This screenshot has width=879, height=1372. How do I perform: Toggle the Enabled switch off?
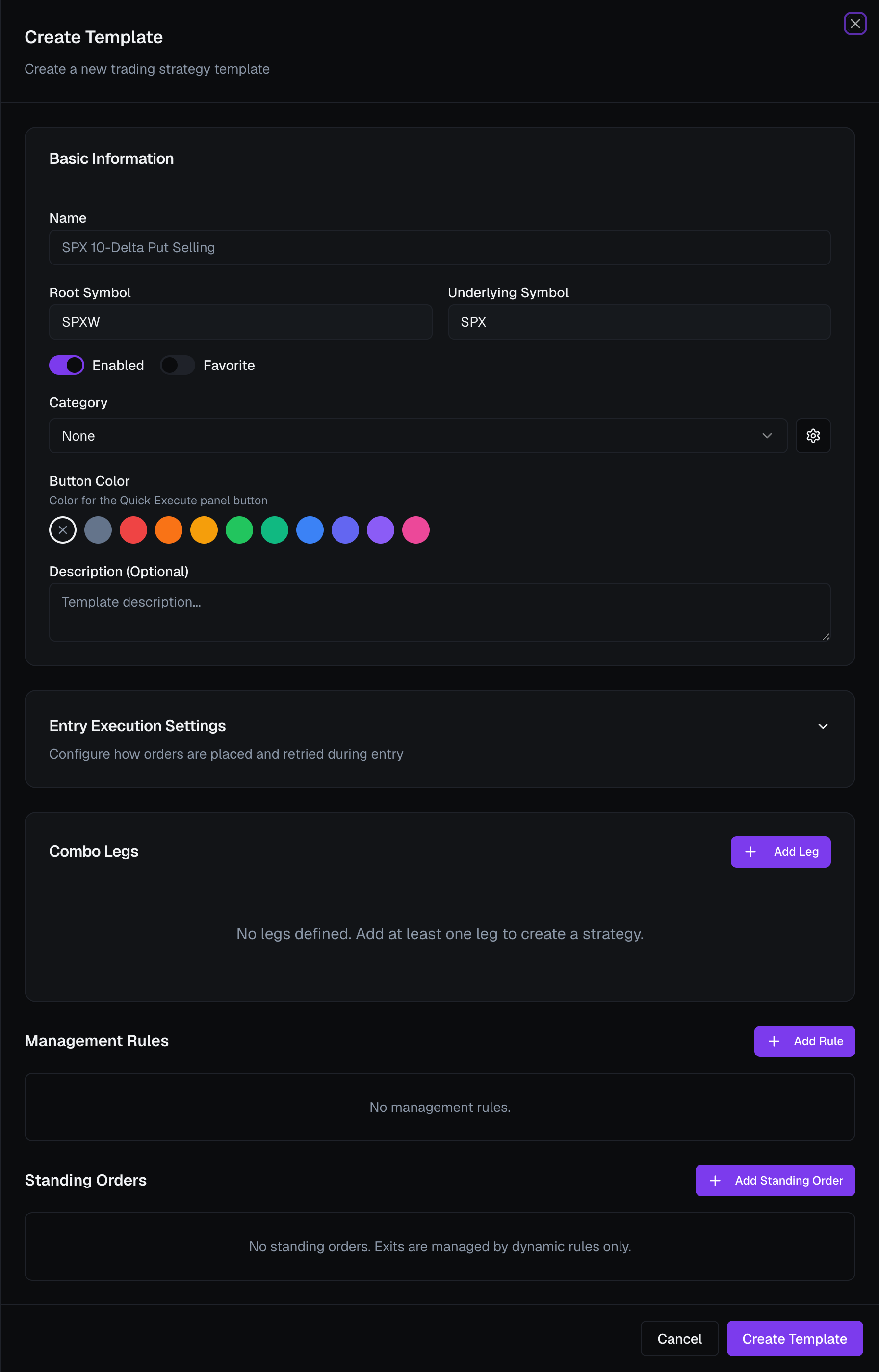click(67, 365)
